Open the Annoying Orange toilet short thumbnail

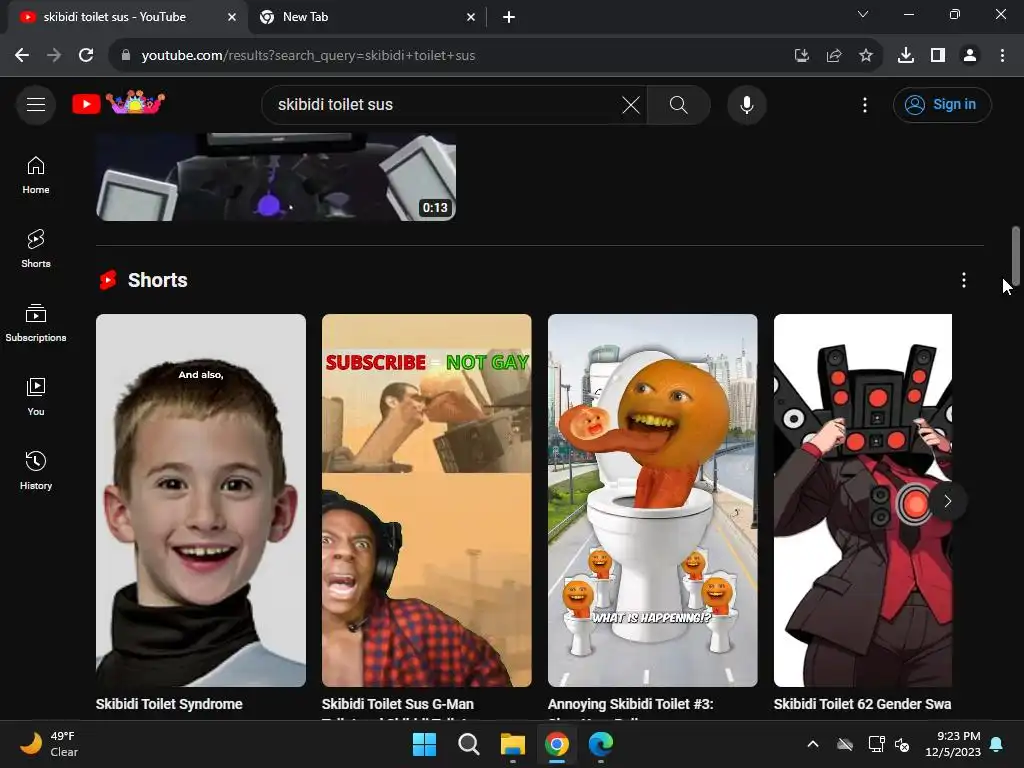click(x=652, y=500)
